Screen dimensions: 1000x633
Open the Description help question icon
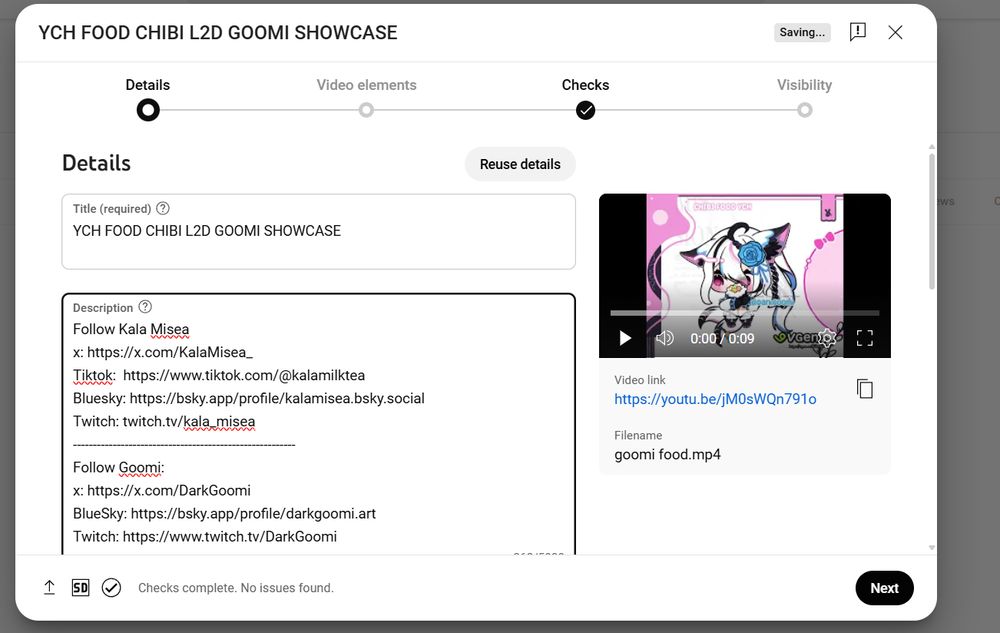145,307
